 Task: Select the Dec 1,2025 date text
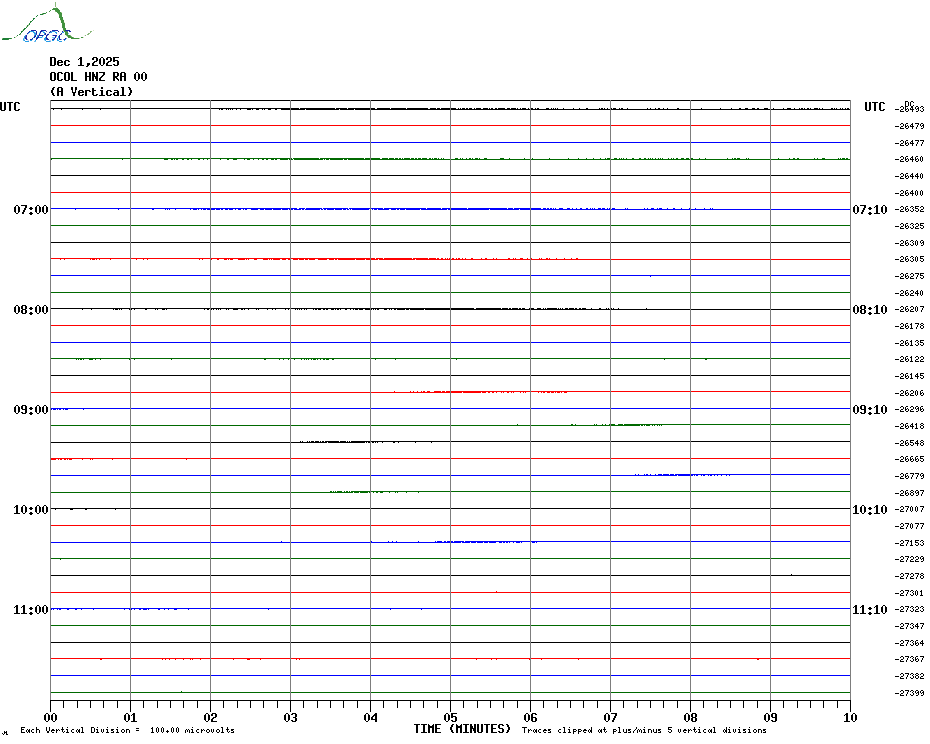pyautogui.click(x=84, y=62)
